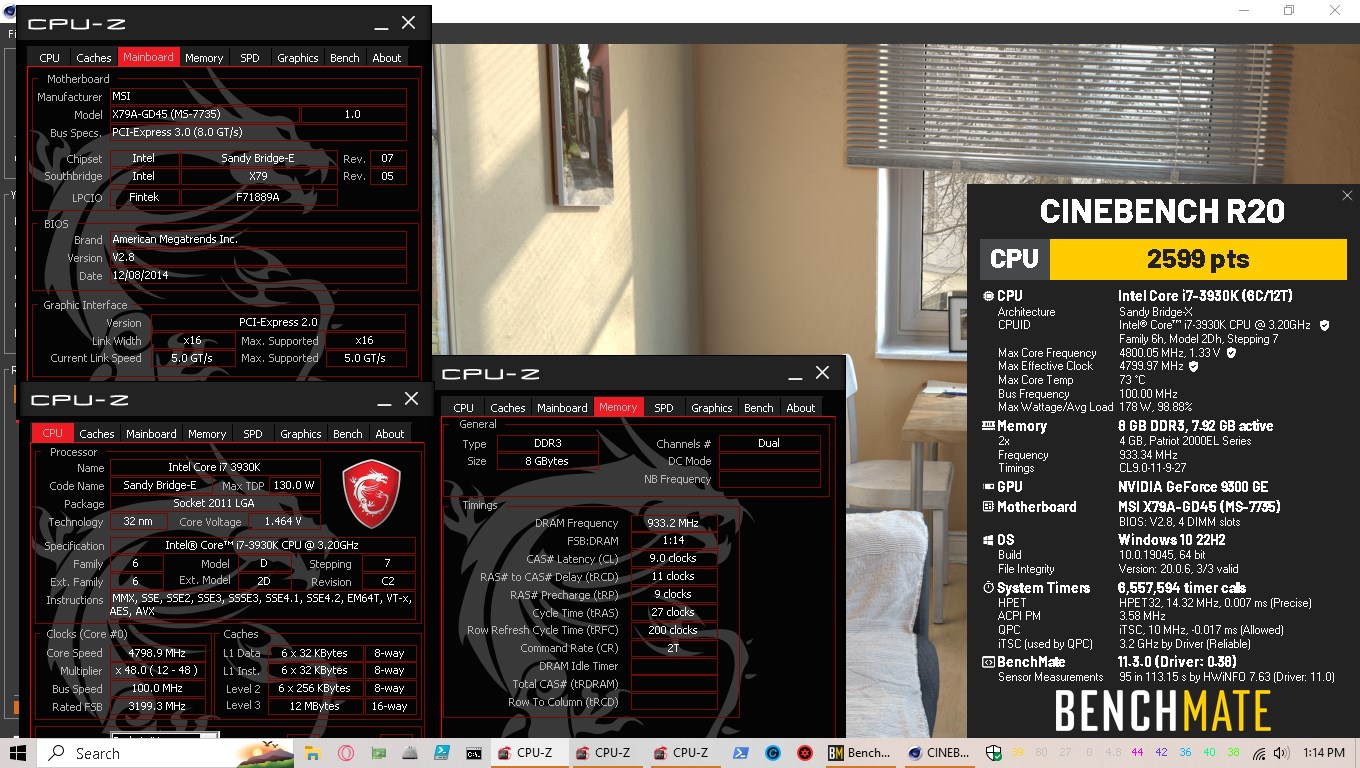Open the Caches tab in Mainboard CPU-Z window
This screenshot has height=768, width=1360.
[94, 58]
